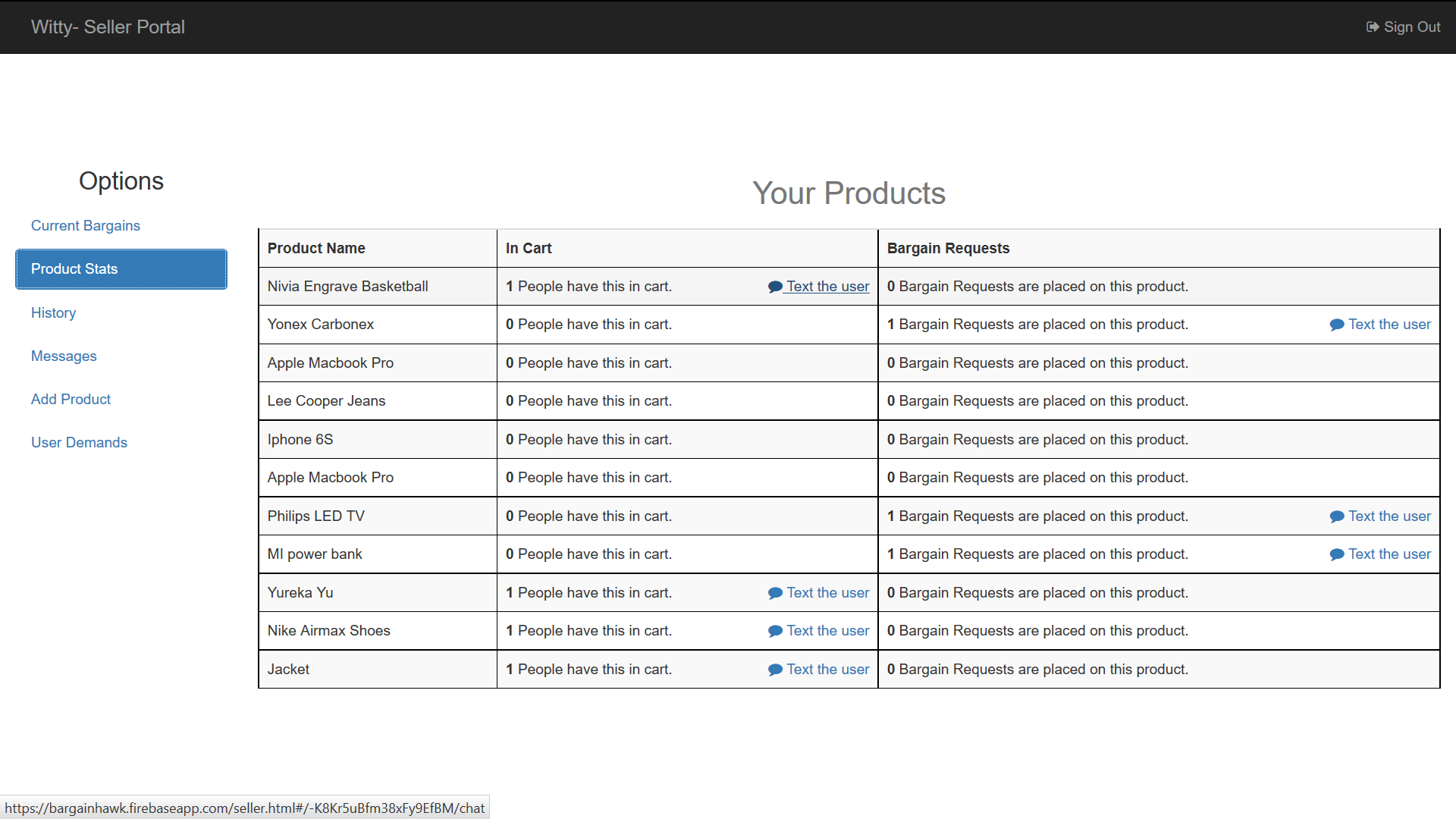
Task: Click chat bubble icon in Nike Airmax Shoes row
Action: [775, 632]
